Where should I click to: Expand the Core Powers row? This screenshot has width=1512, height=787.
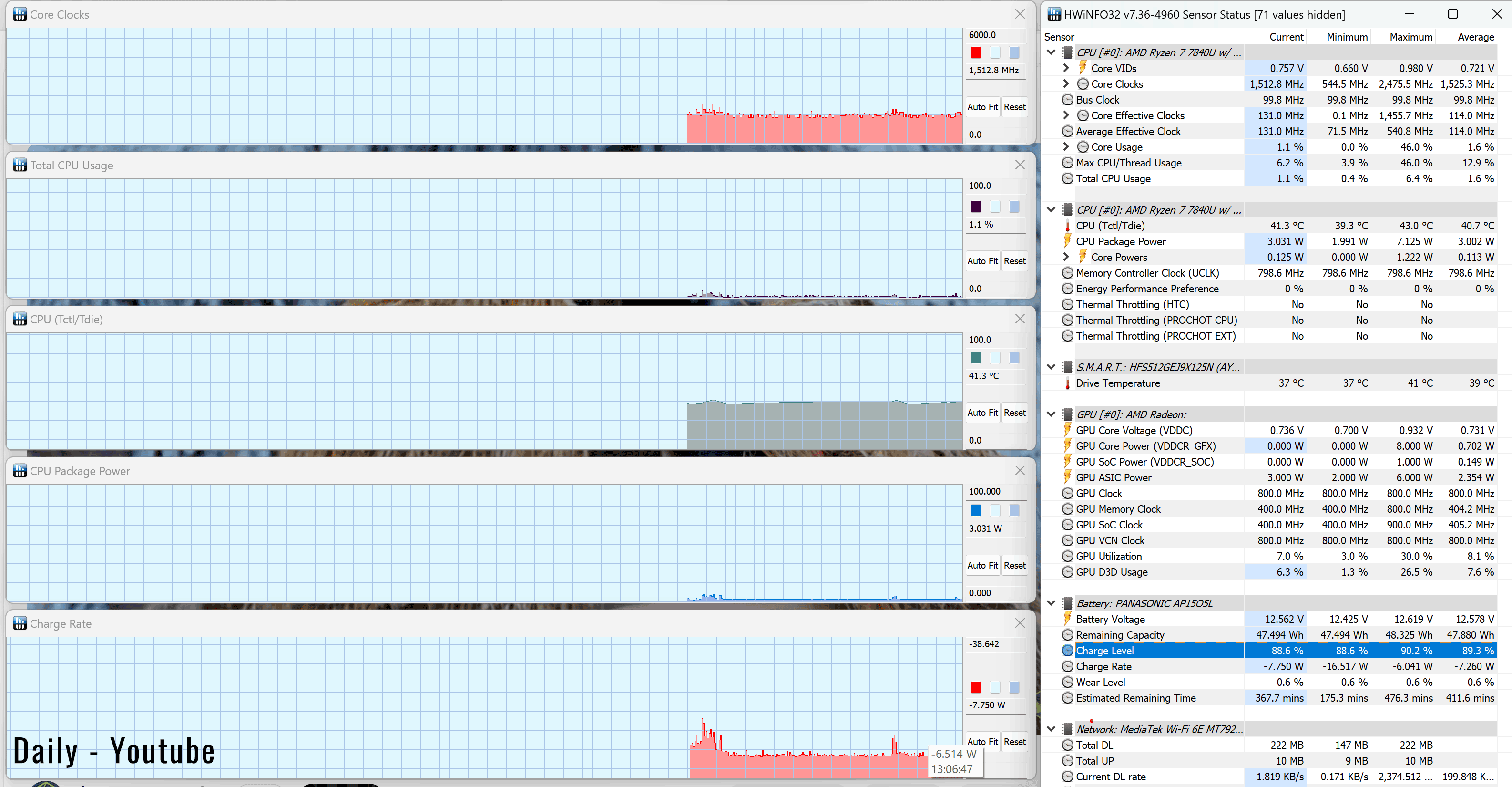coord(1066,257)
